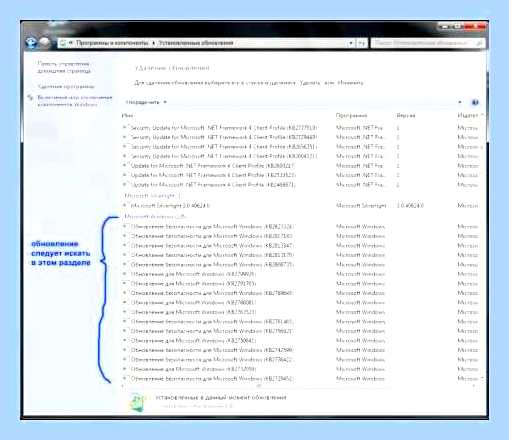This screenshot has height=440, width=509.
Task: Click the control panel icon in address bar
Action: pos(63,43)
